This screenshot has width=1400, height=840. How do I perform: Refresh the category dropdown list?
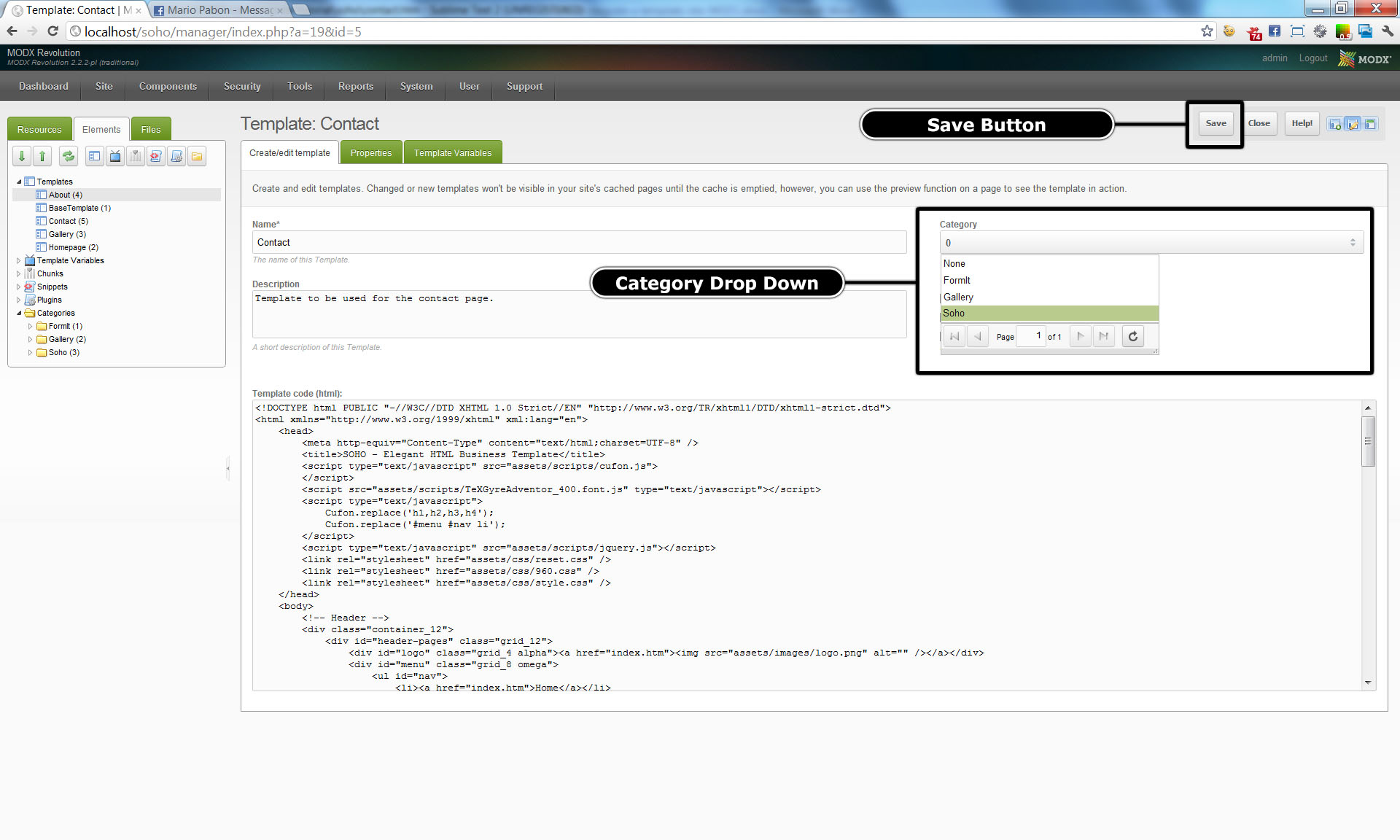(x=1133, y=336)
